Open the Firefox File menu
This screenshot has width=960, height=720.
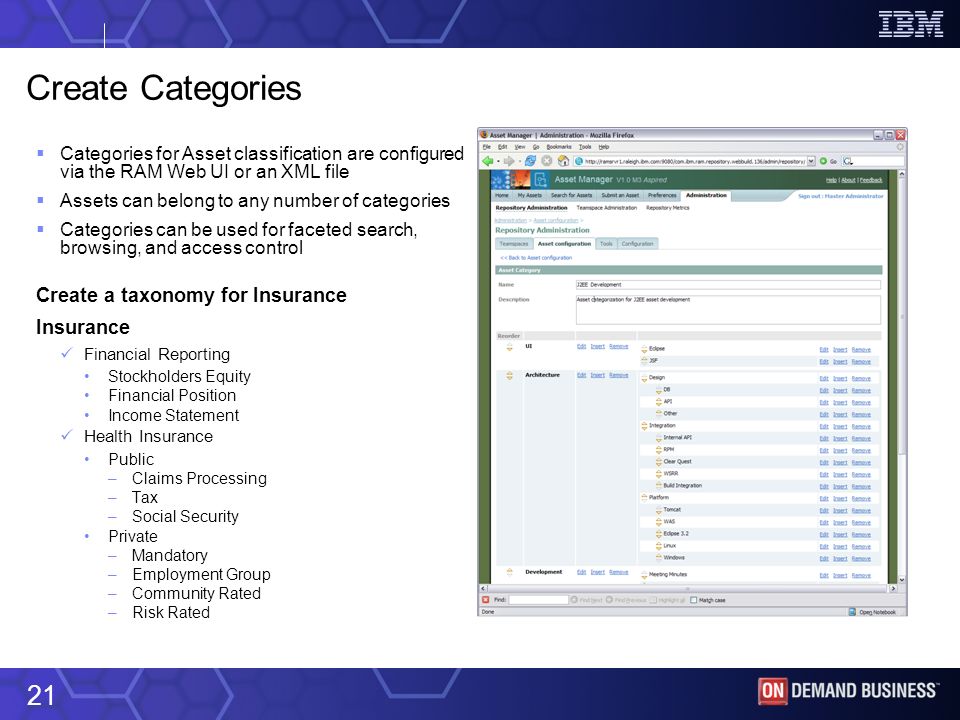click(x=487, y=147)
